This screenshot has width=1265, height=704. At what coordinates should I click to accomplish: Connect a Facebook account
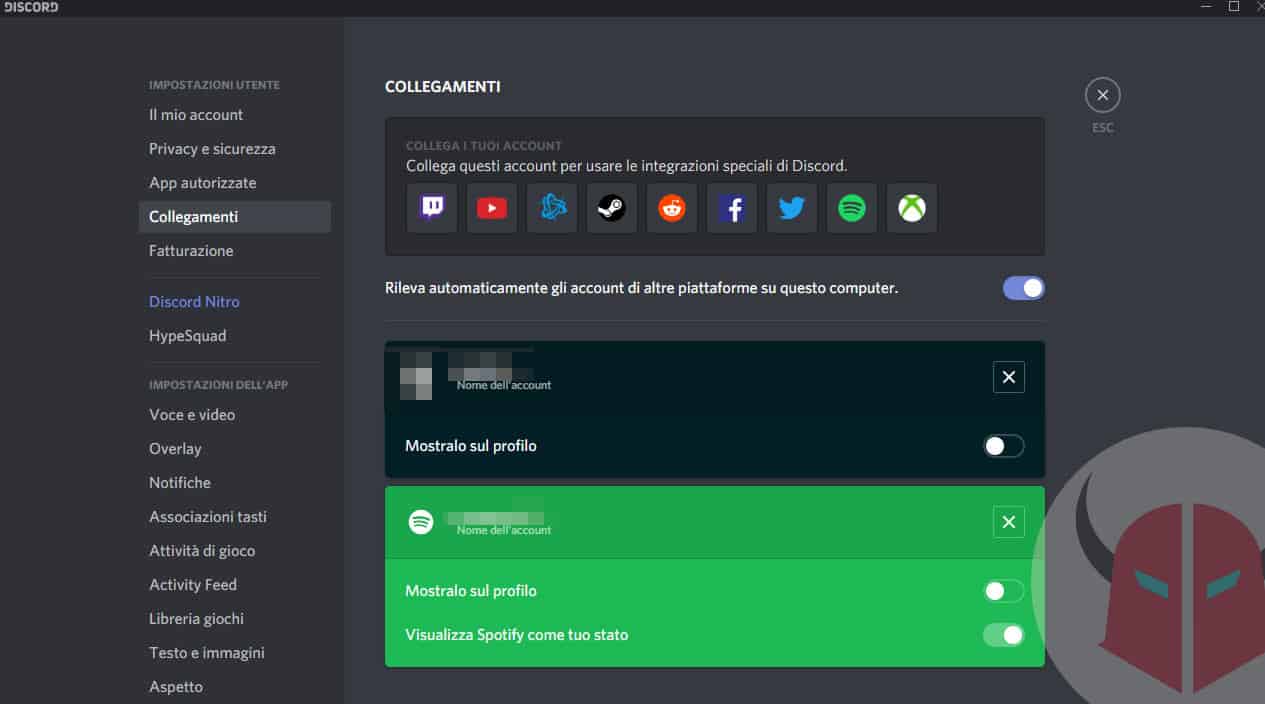point(732,208)
